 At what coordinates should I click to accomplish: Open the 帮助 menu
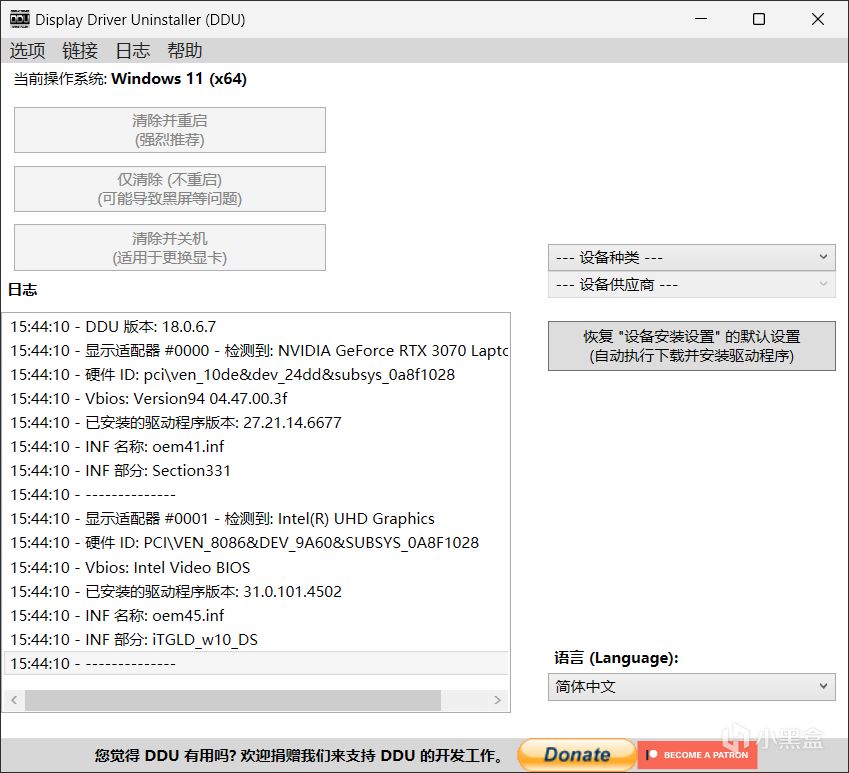point(185,51)
